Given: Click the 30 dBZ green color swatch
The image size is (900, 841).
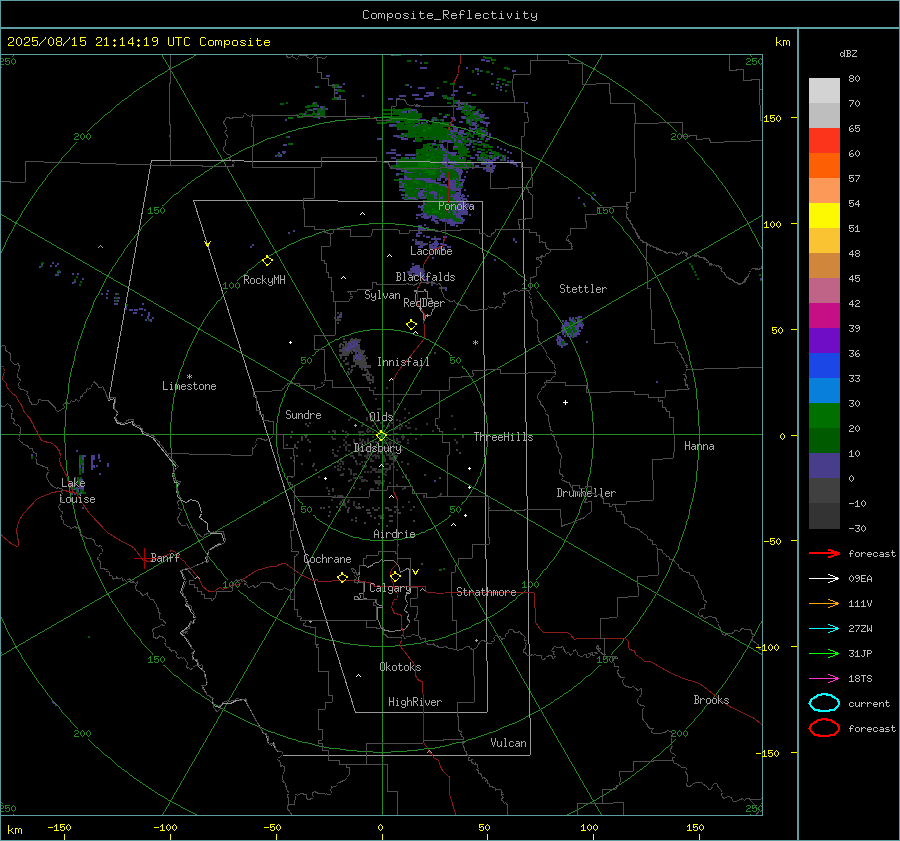Looking at the screenshot, I should tap(824, 416).
